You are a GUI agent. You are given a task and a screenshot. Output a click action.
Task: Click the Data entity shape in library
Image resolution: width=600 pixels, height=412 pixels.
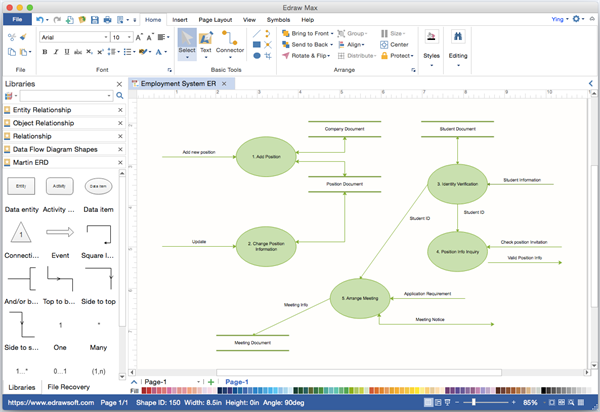[x=21, y=186]
